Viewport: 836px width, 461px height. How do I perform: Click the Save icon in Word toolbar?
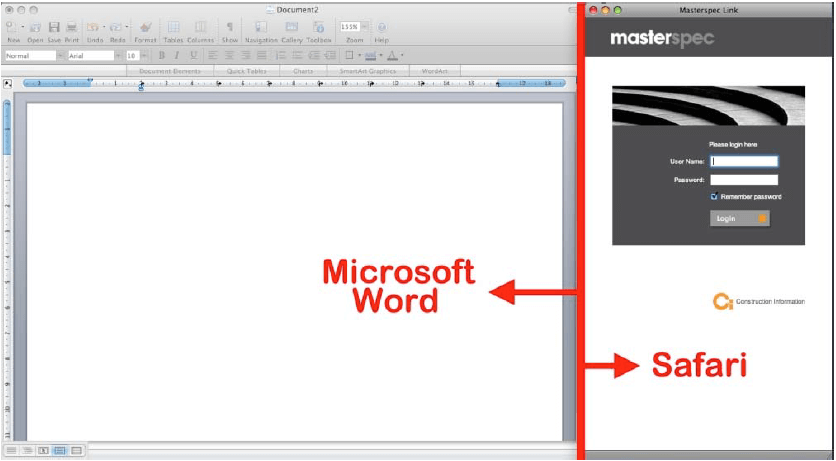point(54,27)
